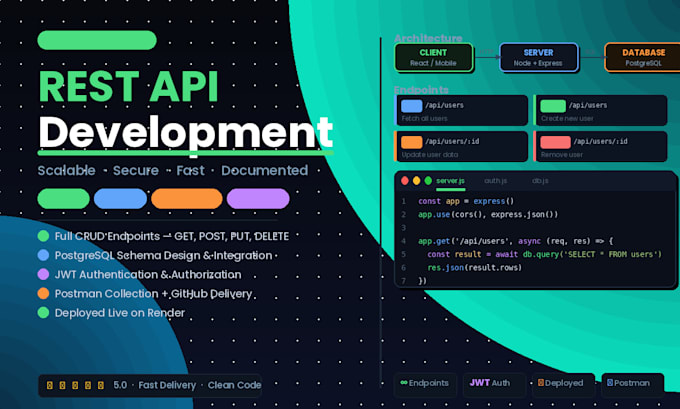The image size is (680, 409).
Task: Click the green infinity icon beside Endpoints
Action: (x=404, y=383)
